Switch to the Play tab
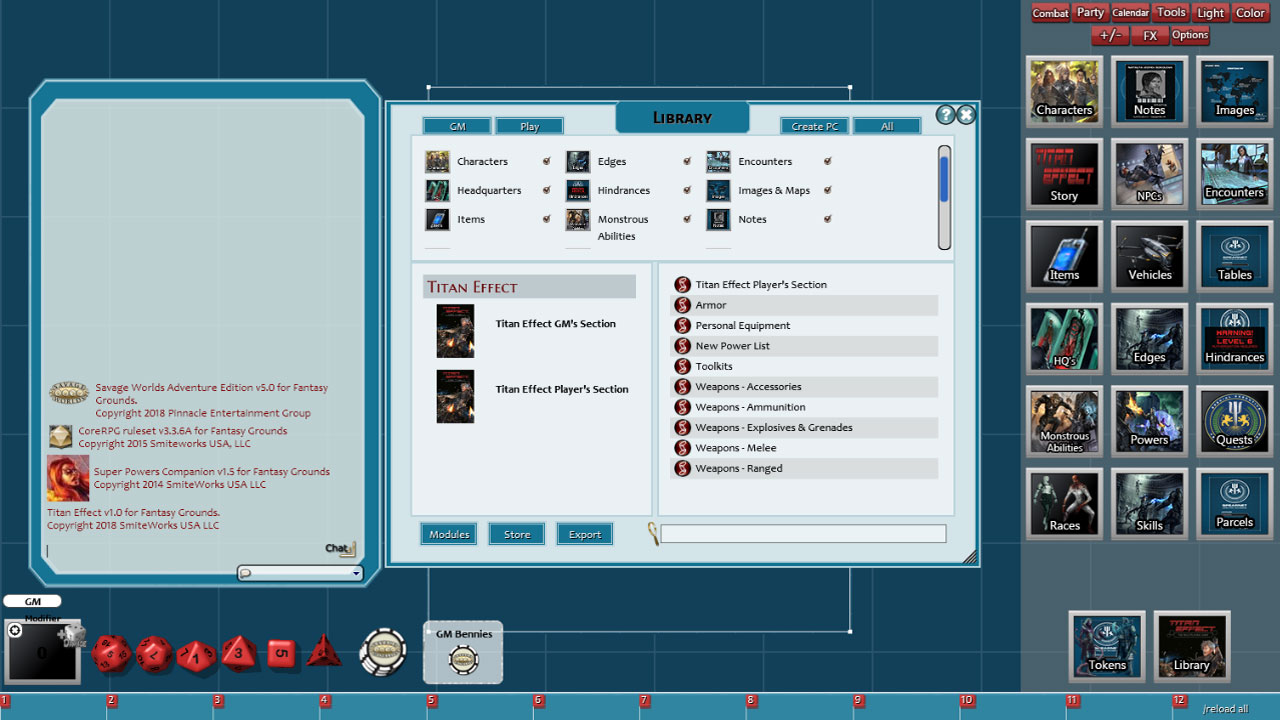This screenshot has height=720, width=1280. [x=529, y=126]
